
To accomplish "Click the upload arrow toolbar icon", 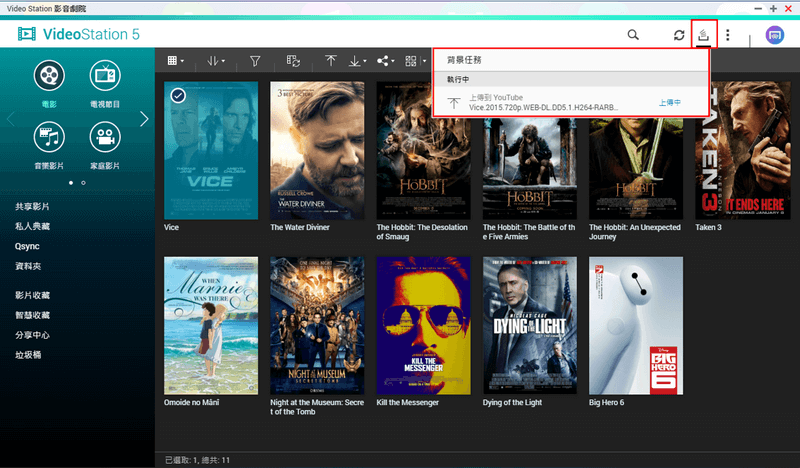I will (331, 61).
